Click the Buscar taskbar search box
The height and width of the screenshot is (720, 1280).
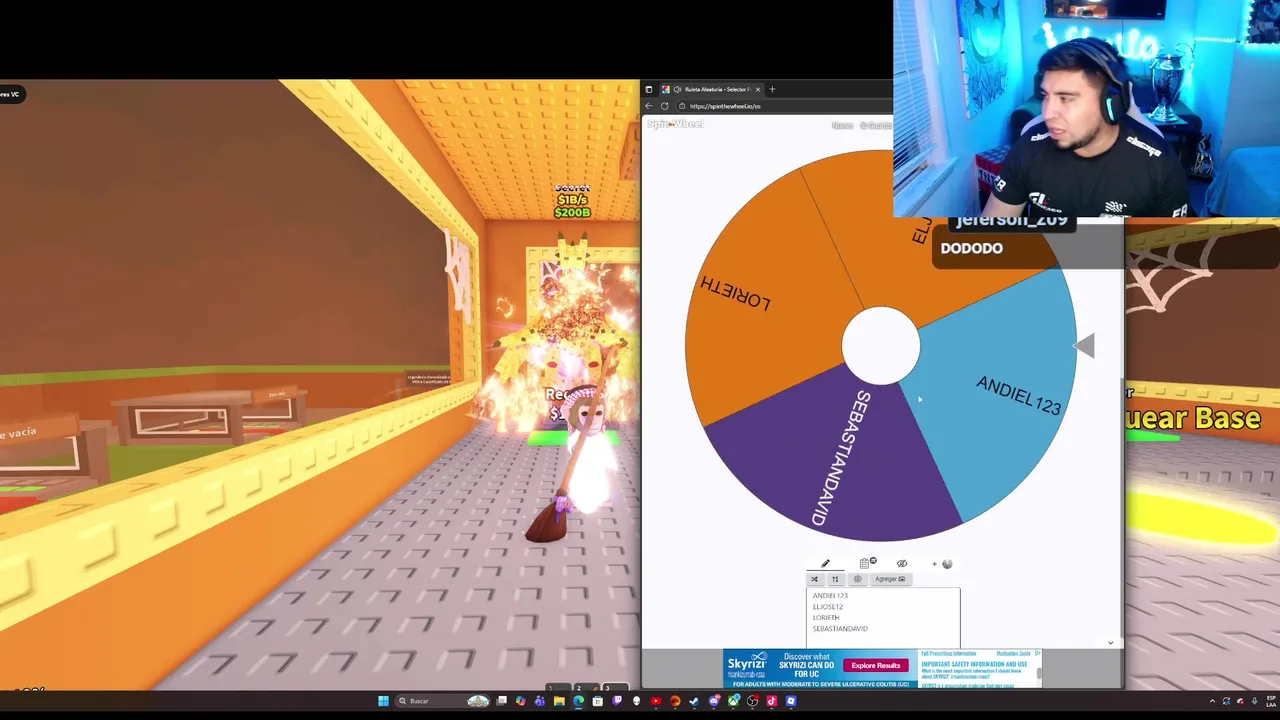point(443,701)
